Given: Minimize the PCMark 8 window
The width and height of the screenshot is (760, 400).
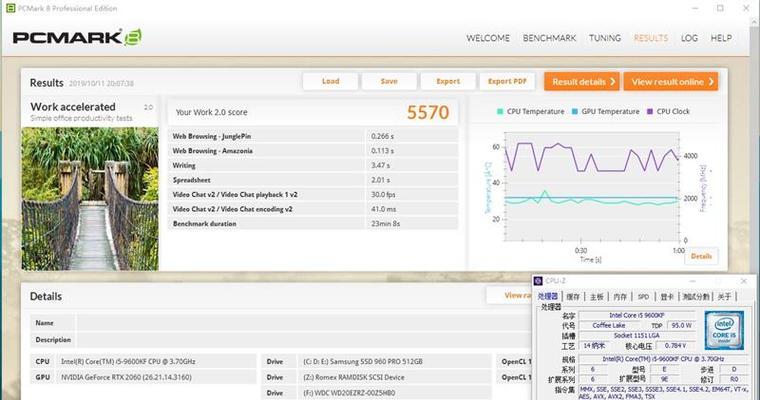Looking at the screenshot, I should coord(695,8).
